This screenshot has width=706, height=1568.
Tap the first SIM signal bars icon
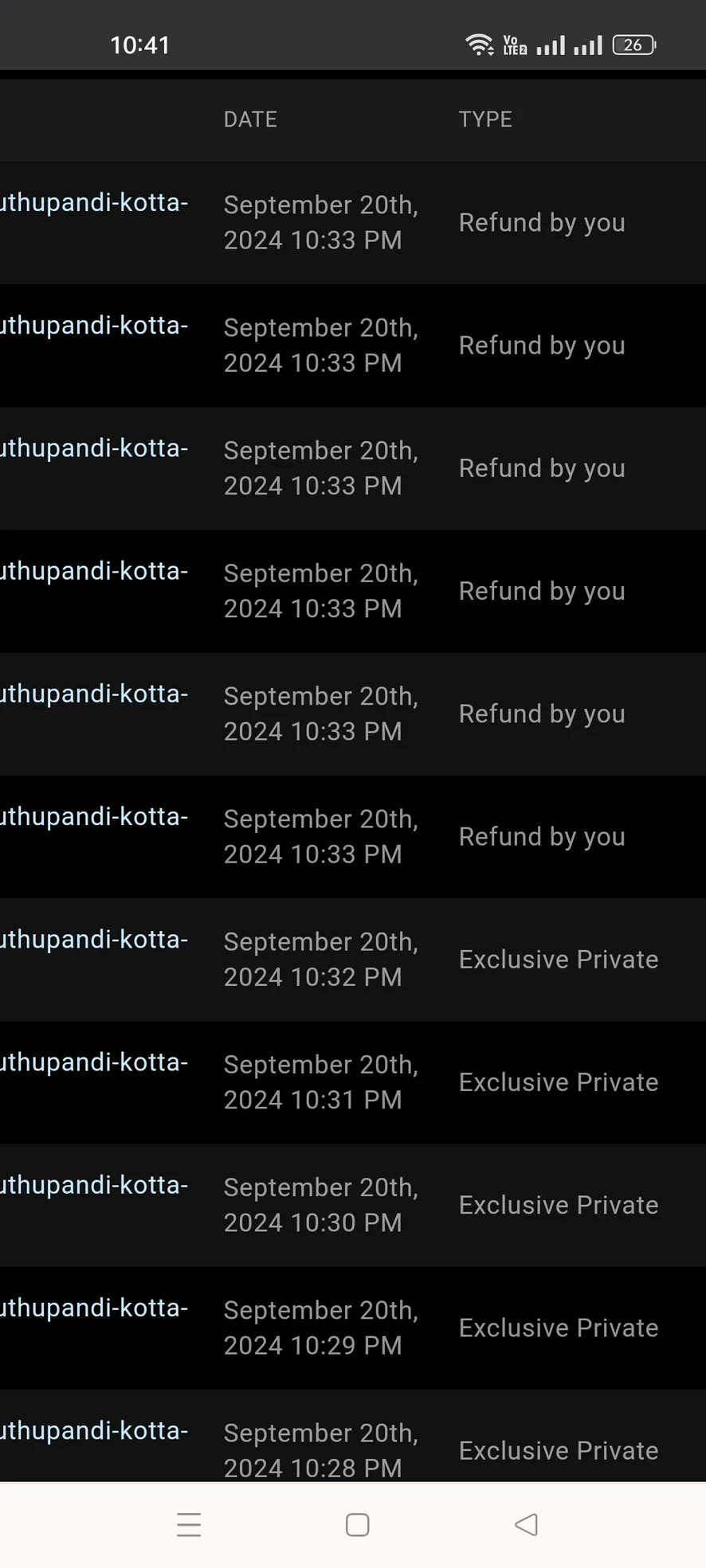click(551, 45)
